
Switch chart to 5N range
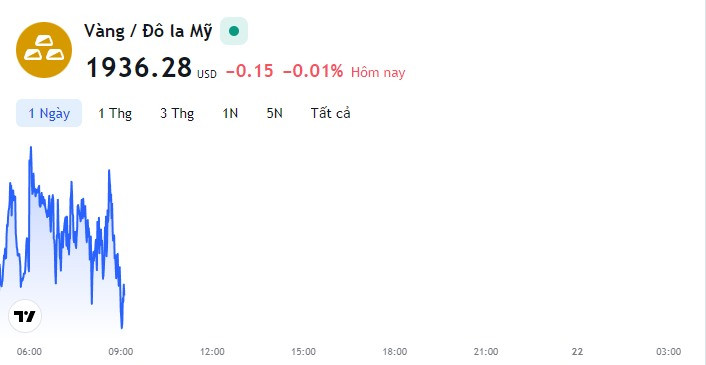point(275,113)
